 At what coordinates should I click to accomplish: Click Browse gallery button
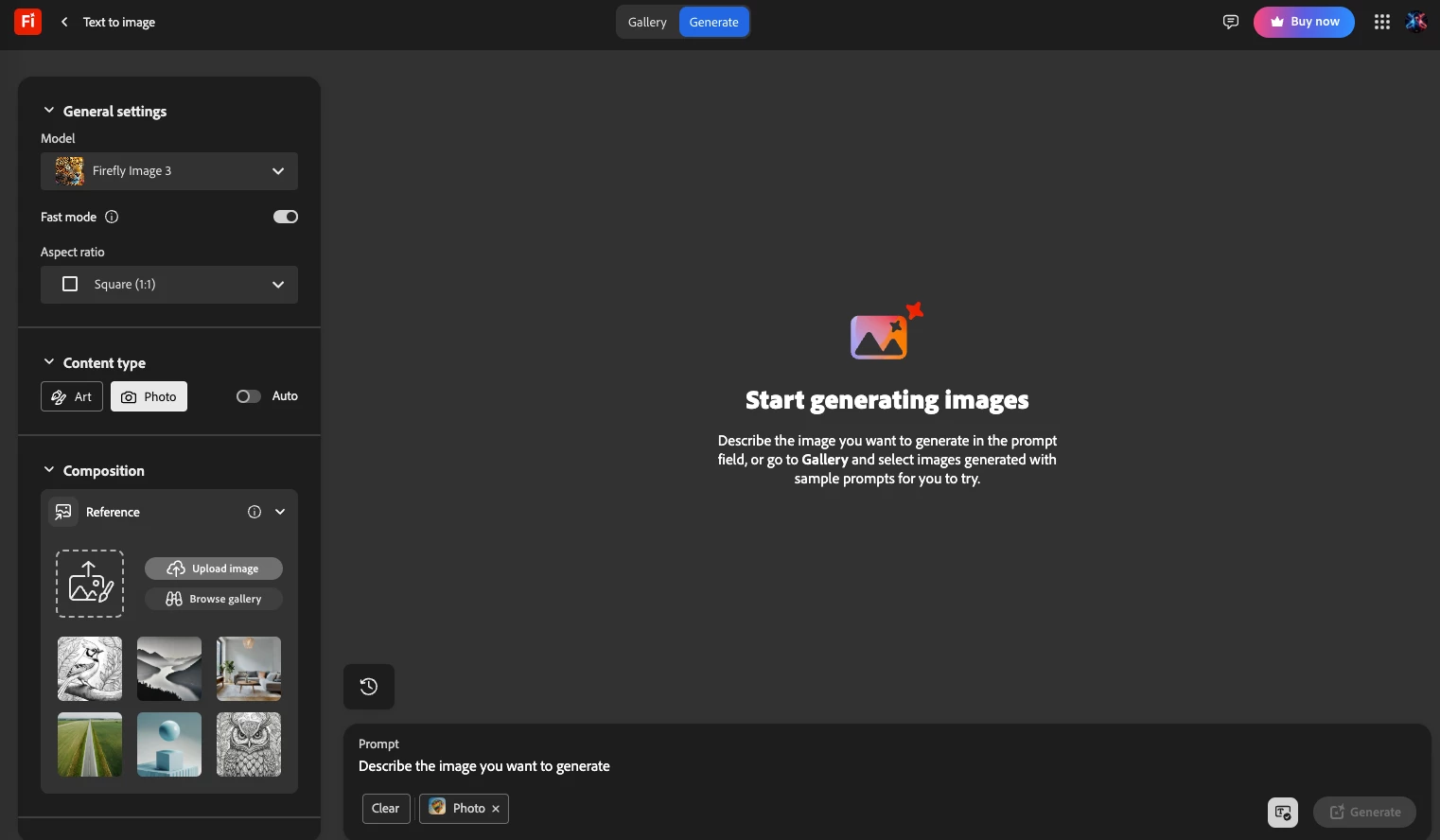tap(214, 599)
